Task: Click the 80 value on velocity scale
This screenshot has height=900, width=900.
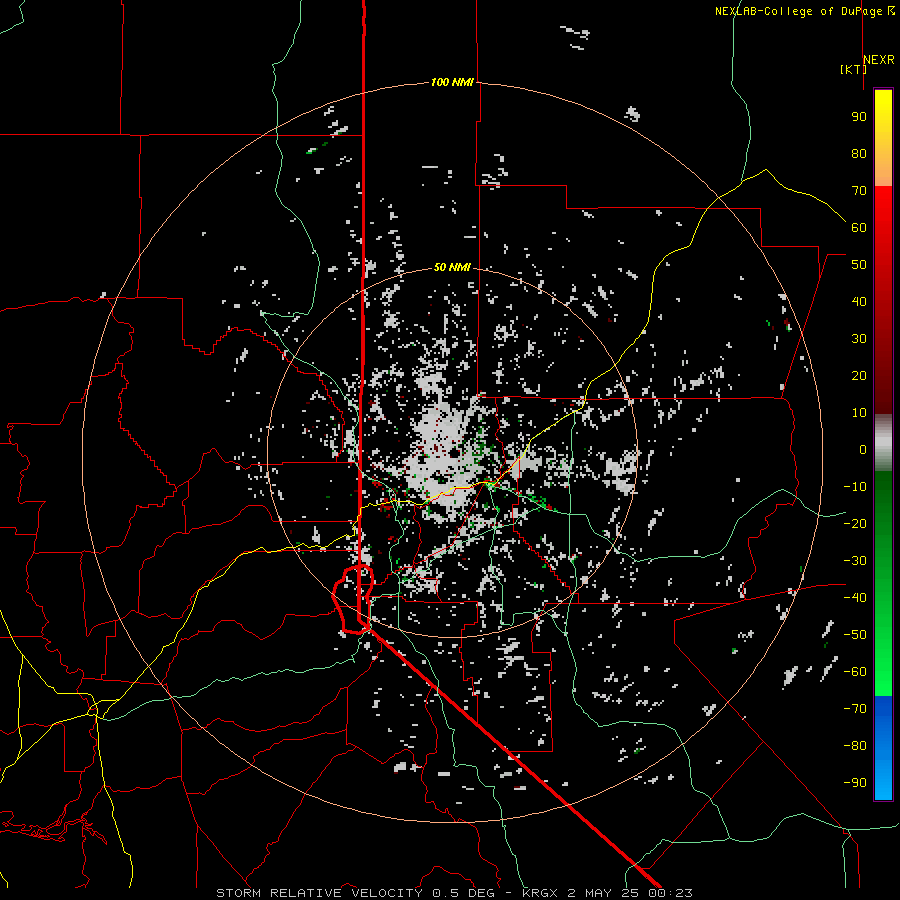Action: (859, 154)
